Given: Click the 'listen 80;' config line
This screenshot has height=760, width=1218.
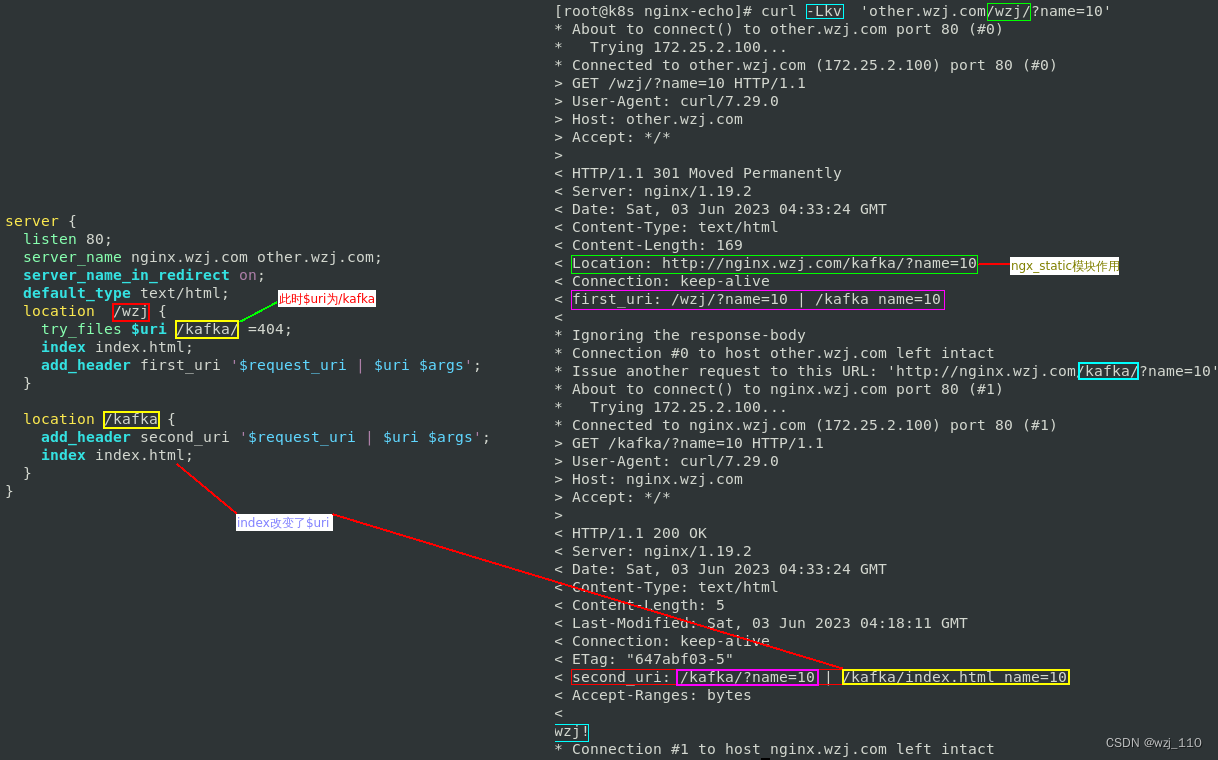Looking at the screenshot, I should click(68, 239).
